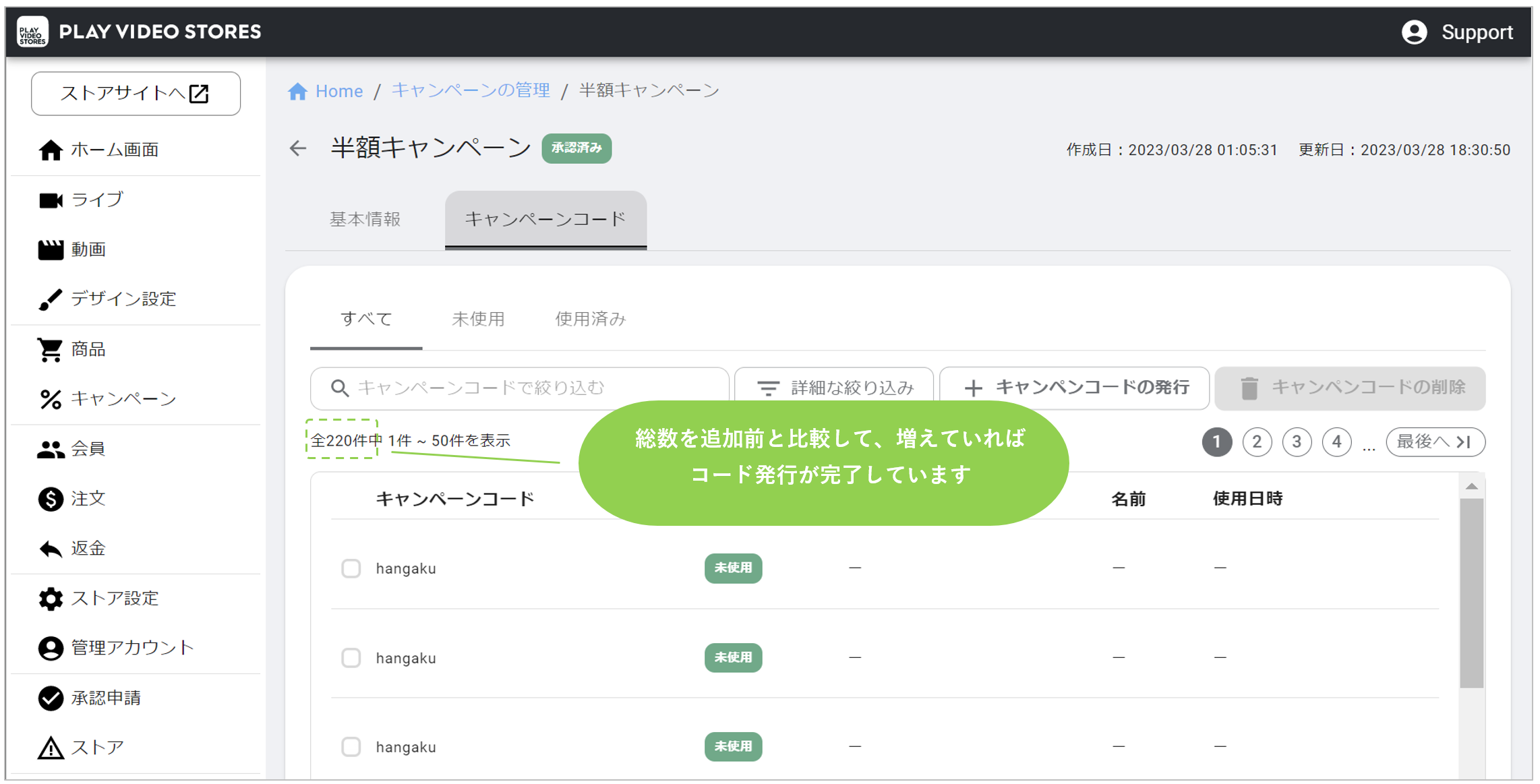Open the ストアサイトへ external link button
1540x784 pixels.
pyautogui.click(x=136, y=93)
